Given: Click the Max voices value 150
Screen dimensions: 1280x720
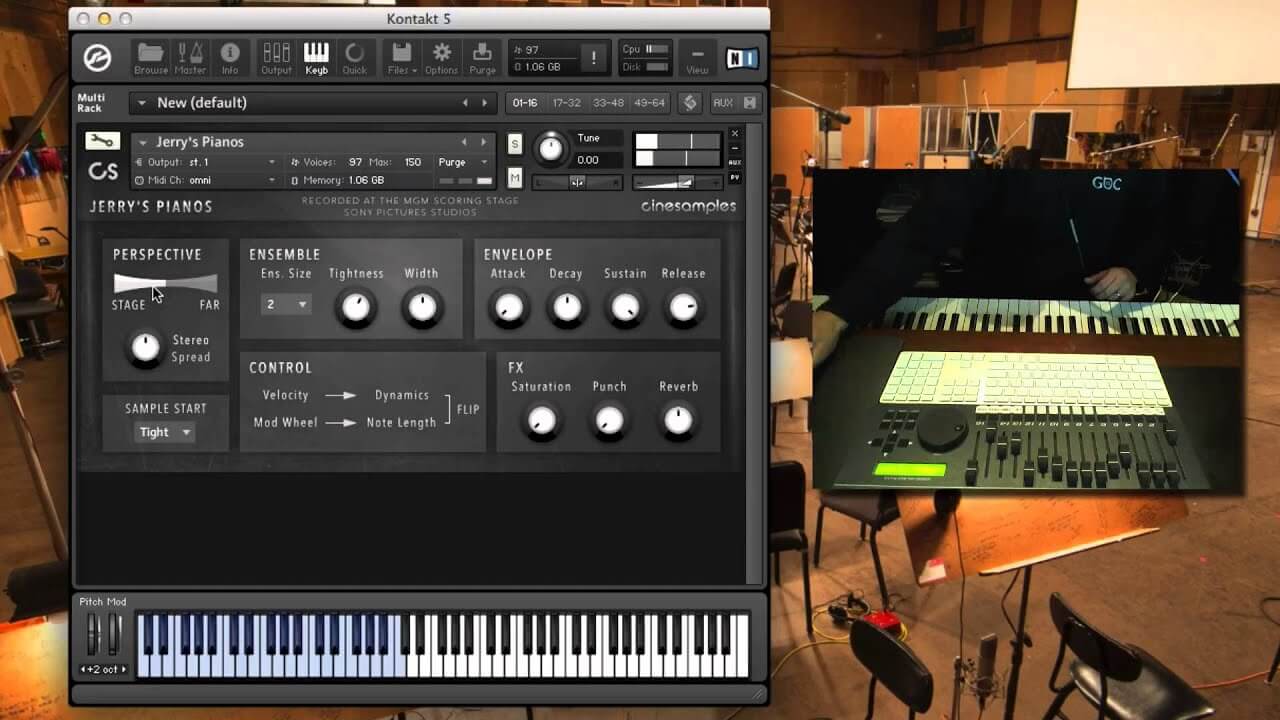Looking at the screenshot, I should click(412, 162).
